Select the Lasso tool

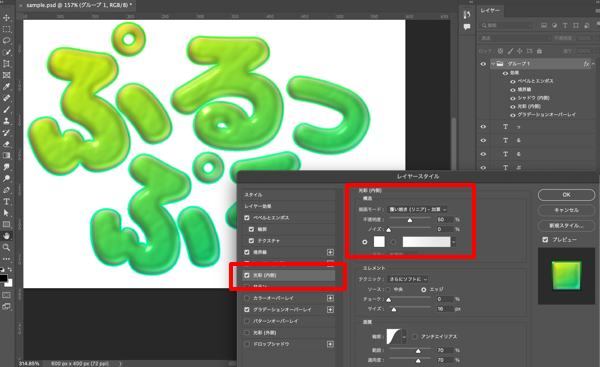coord(7,41)
